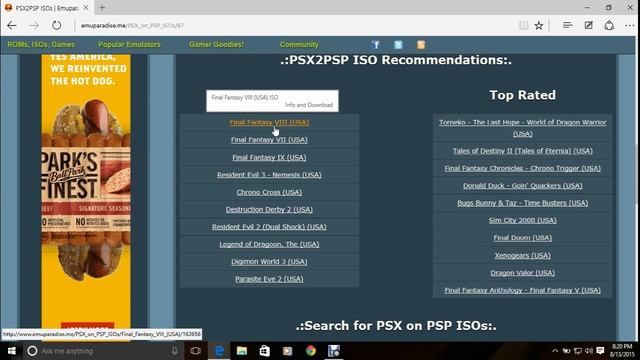Open Destruction Derby 2 (USA) link
The width and height of the screenshot is (640, 360).
point(269,209)
